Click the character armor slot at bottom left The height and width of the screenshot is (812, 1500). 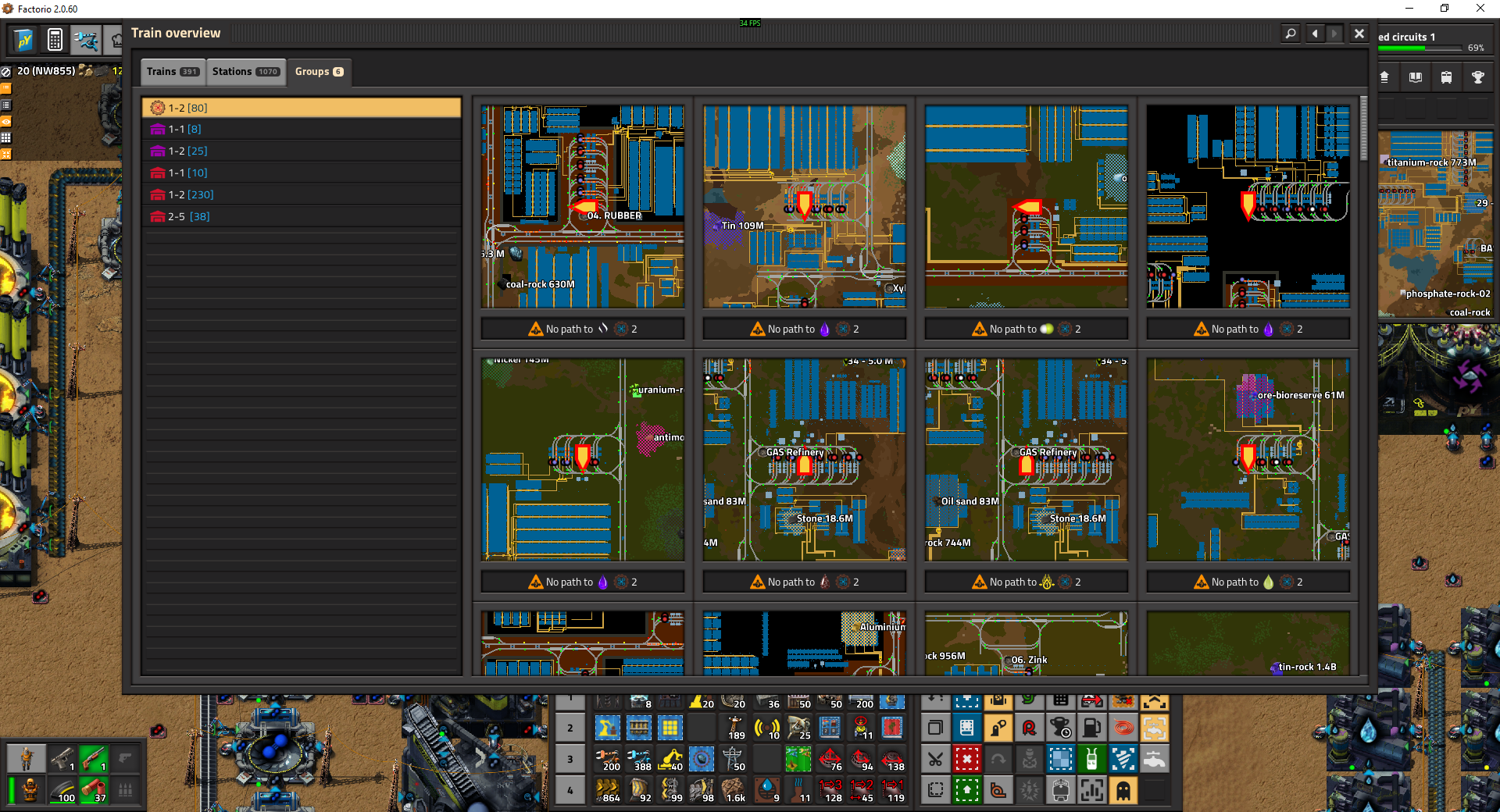(30, 790)
